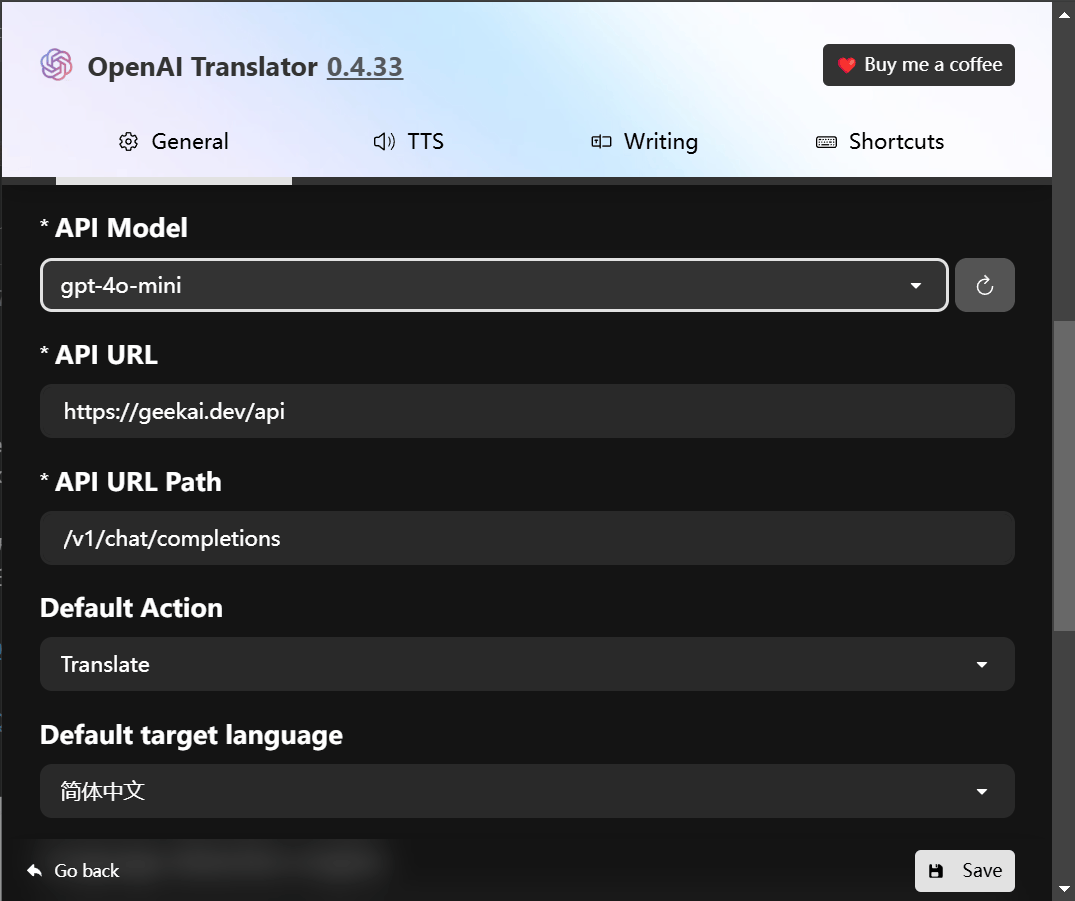Click the vertical scrollbar thumb
The height and width of the screenshot is (901, 1075).
tap(1063, 476)
